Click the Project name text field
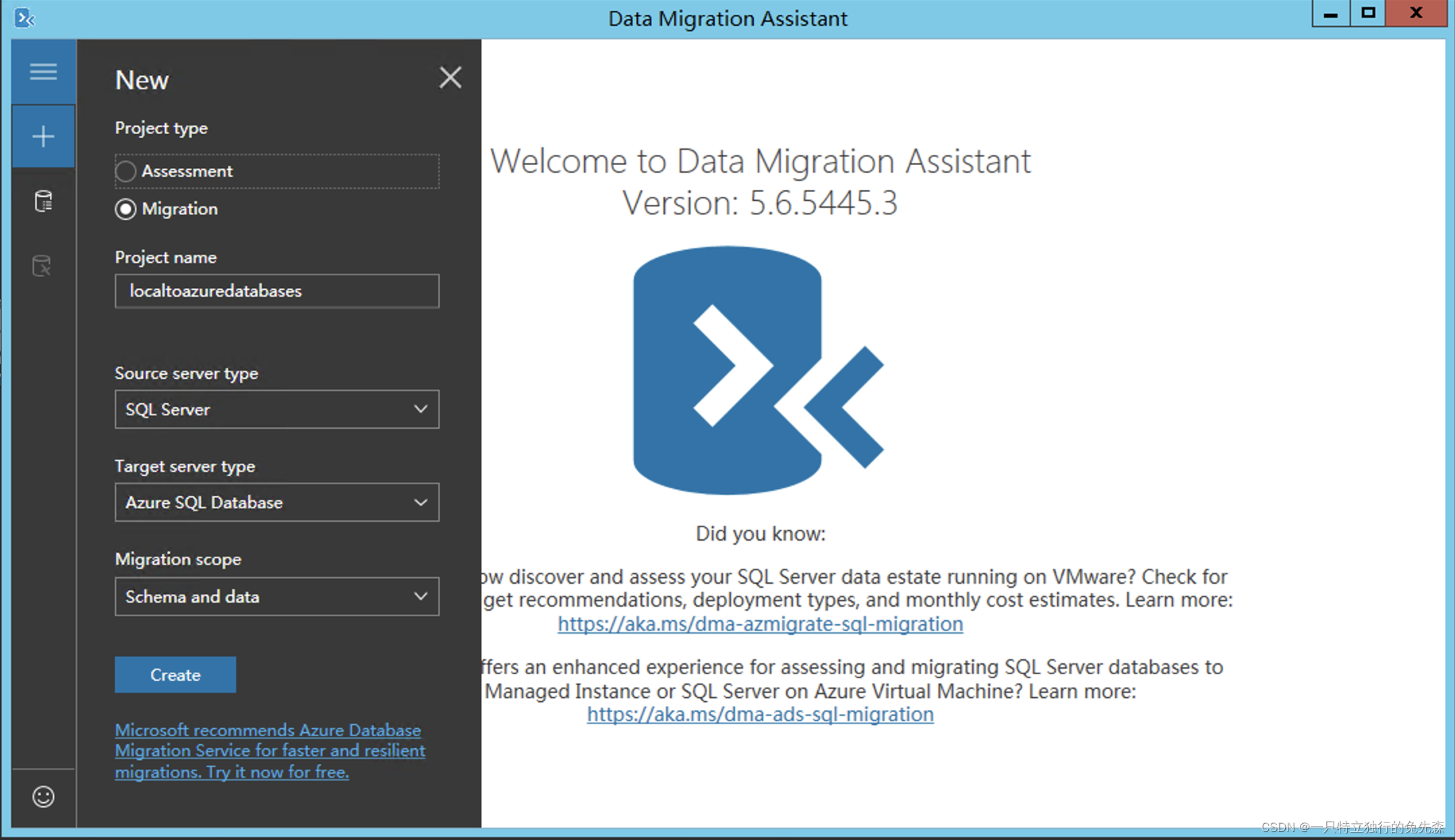Screen dimensions: 1455x840 (277, 291)
